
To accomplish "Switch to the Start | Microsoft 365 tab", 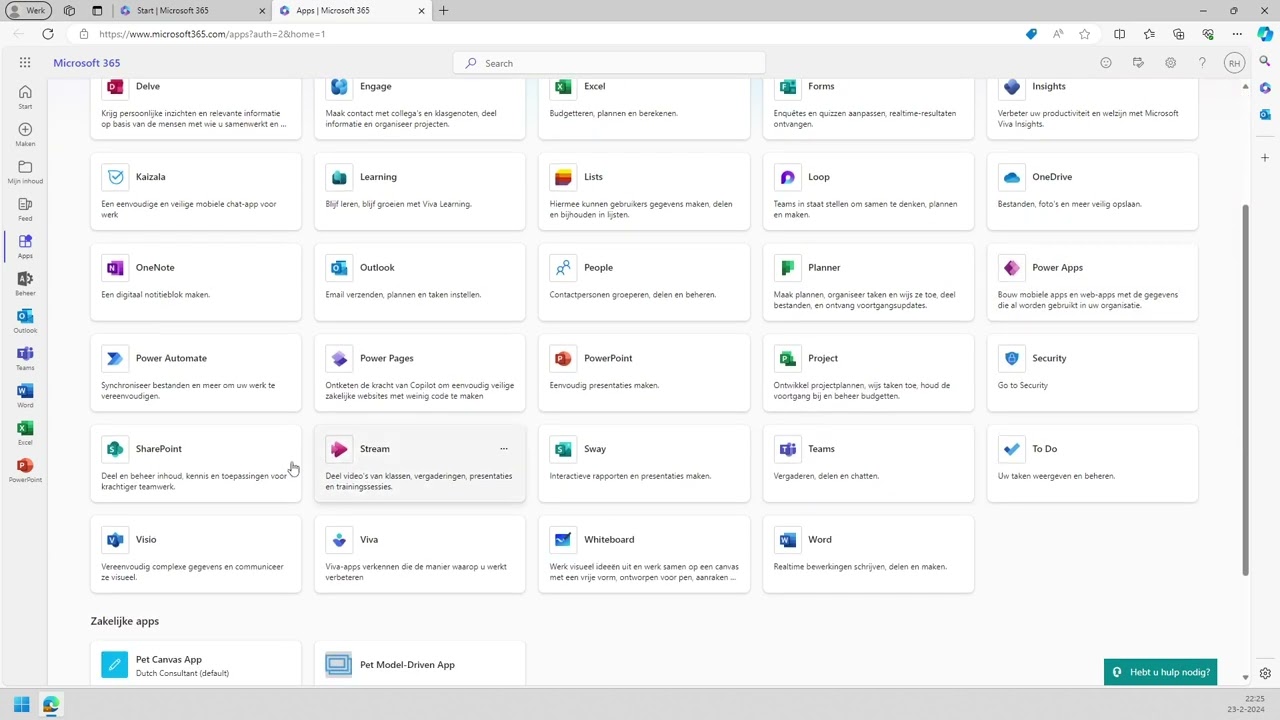I will (x=193, y=11).
